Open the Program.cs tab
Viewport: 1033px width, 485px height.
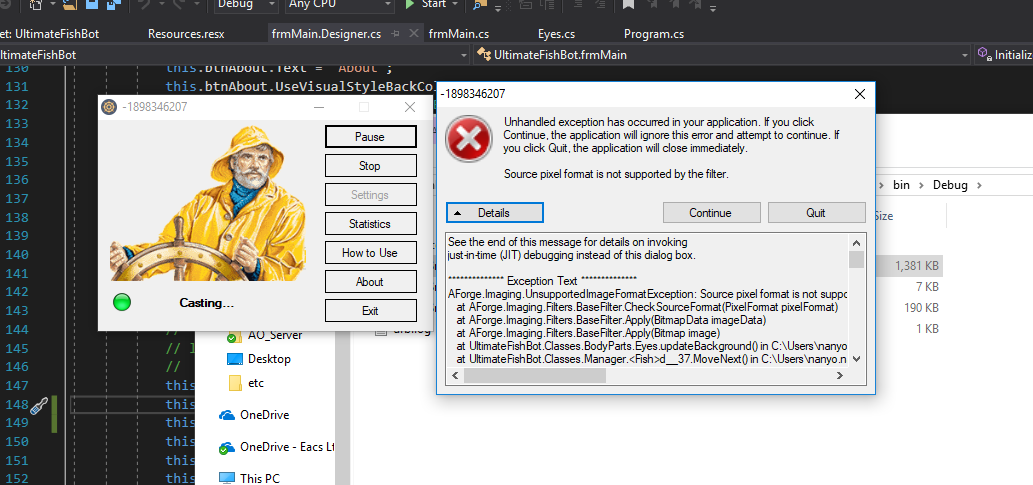tap(654, 34)
